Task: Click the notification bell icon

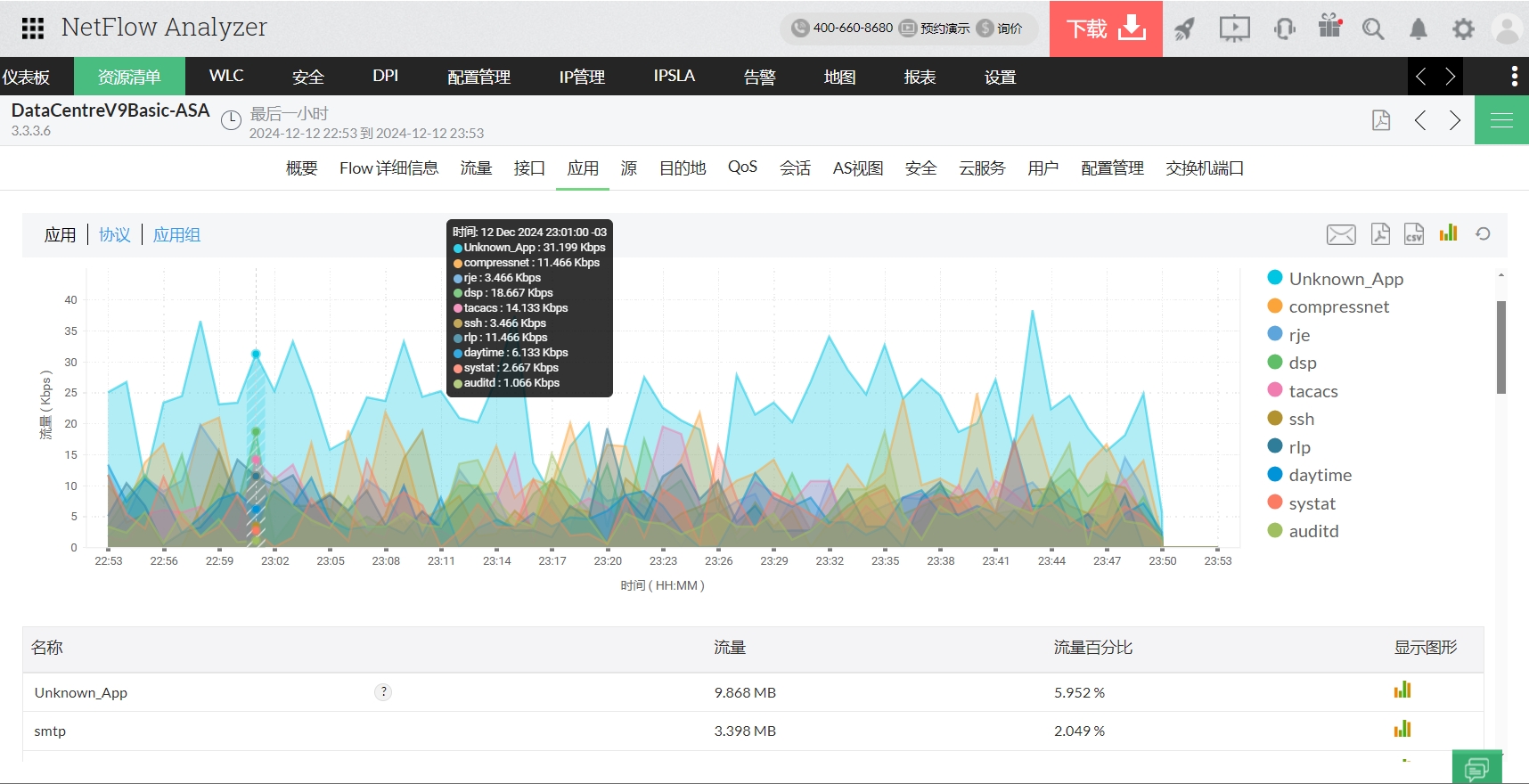Action: tap(1418, 29)
